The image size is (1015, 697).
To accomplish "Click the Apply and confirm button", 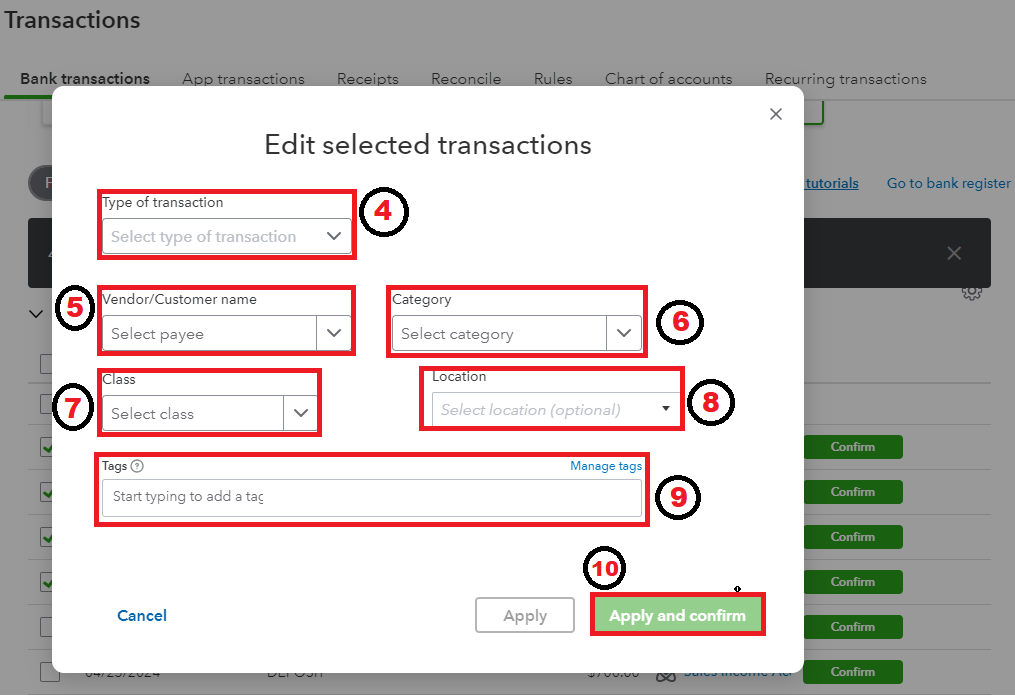I will (677, 614).
